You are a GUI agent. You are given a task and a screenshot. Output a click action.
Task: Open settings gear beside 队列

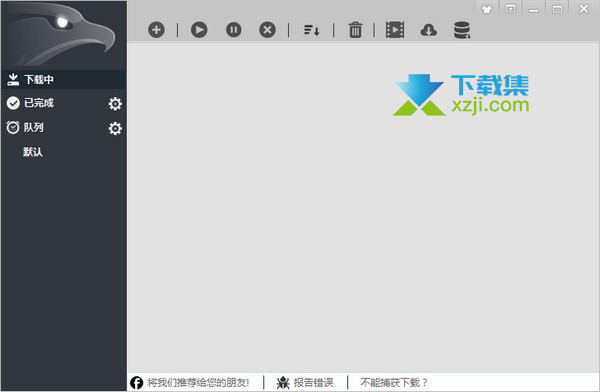click(115, 128)
